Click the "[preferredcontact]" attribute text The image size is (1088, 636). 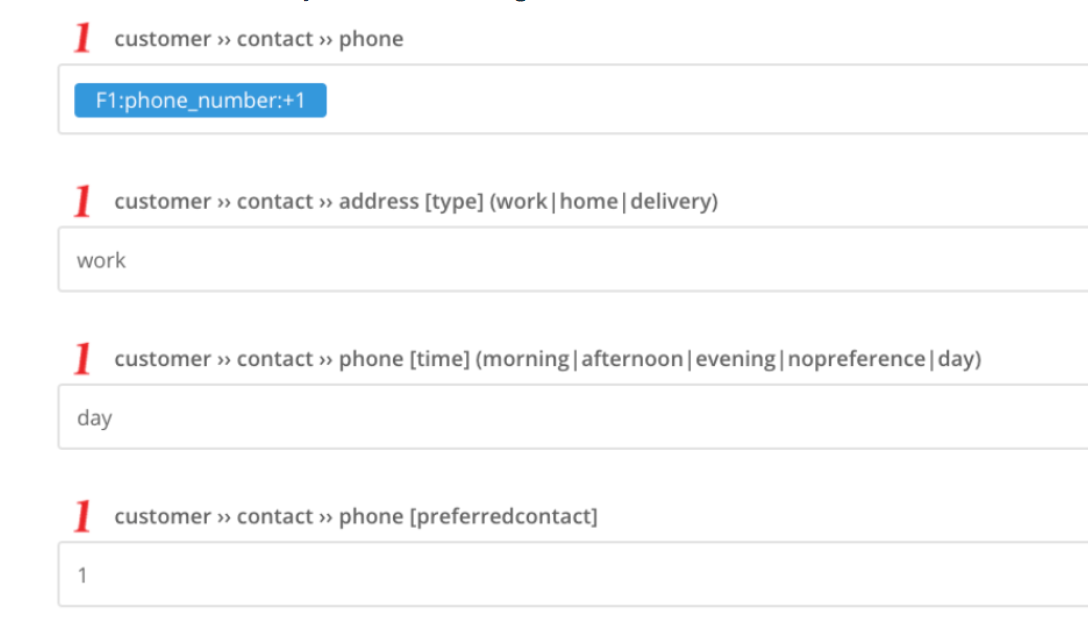pyautogui.click(x=503, y=516)
